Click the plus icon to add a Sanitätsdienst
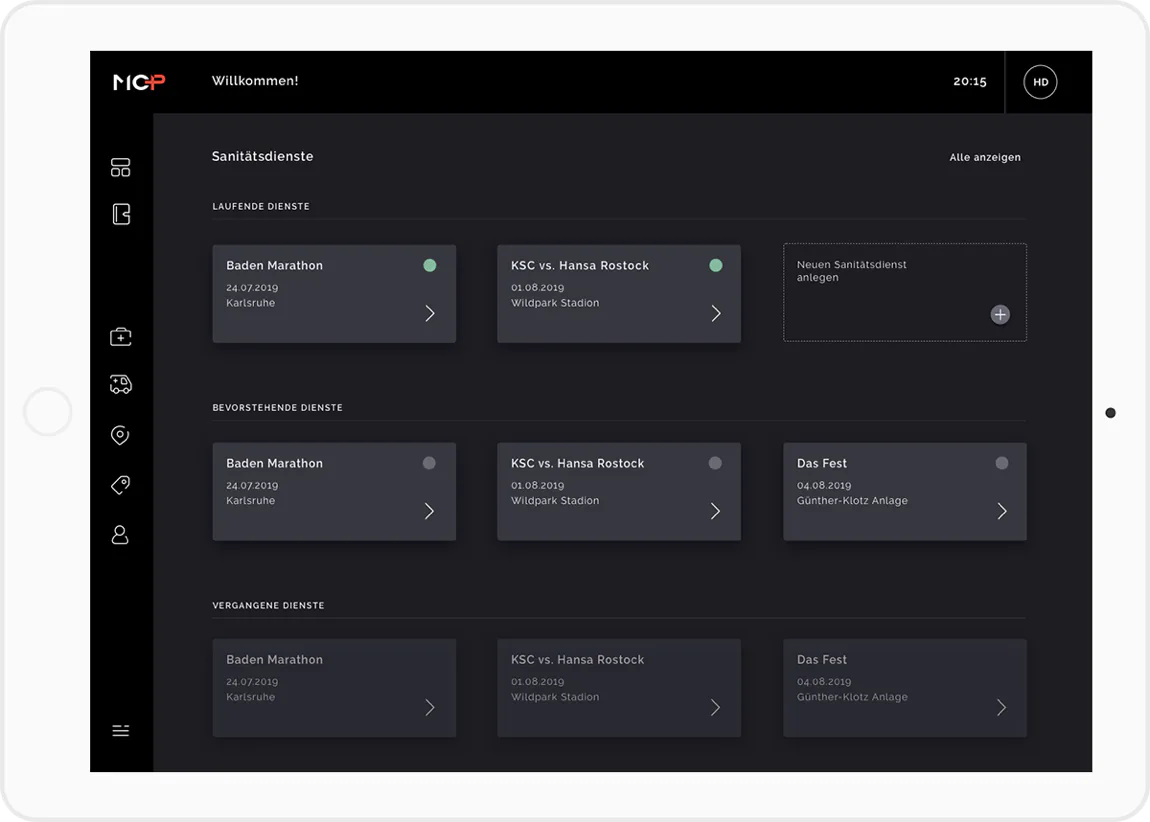This screenshot has width=1150, height=822. tap(1000, 315)
